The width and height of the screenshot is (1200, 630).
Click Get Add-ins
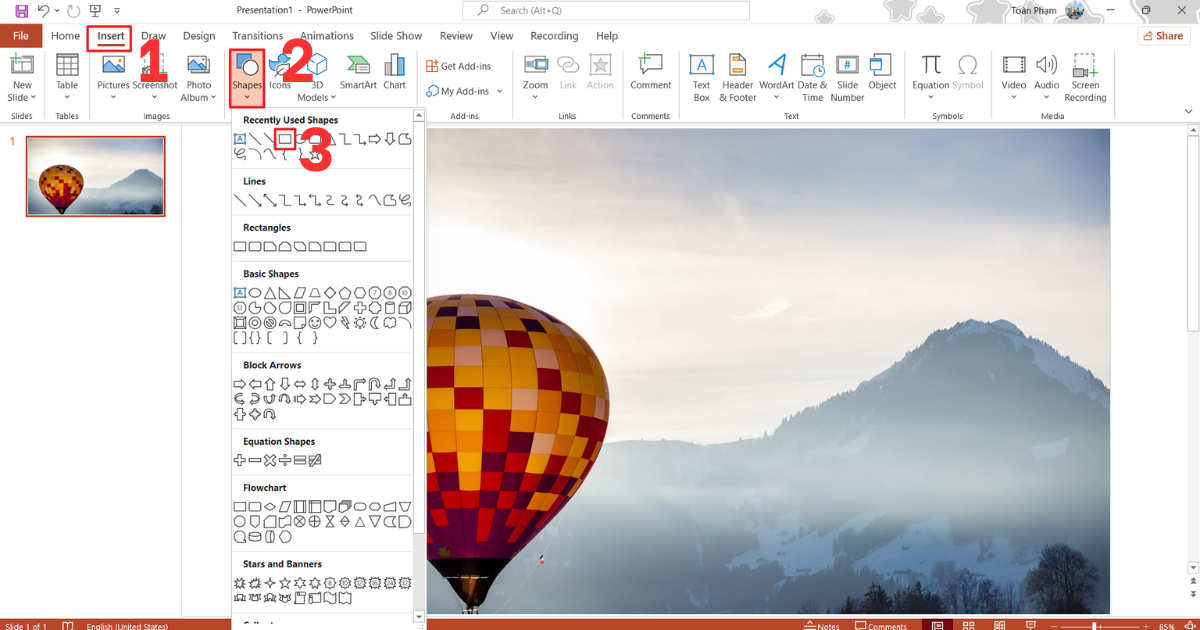pos(460,65)
